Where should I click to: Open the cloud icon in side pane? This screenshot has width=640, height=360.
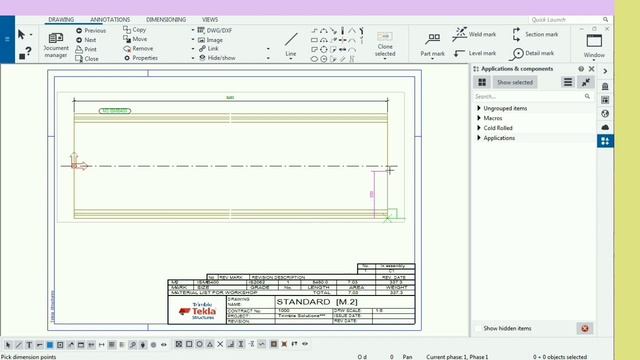point(605,127)
